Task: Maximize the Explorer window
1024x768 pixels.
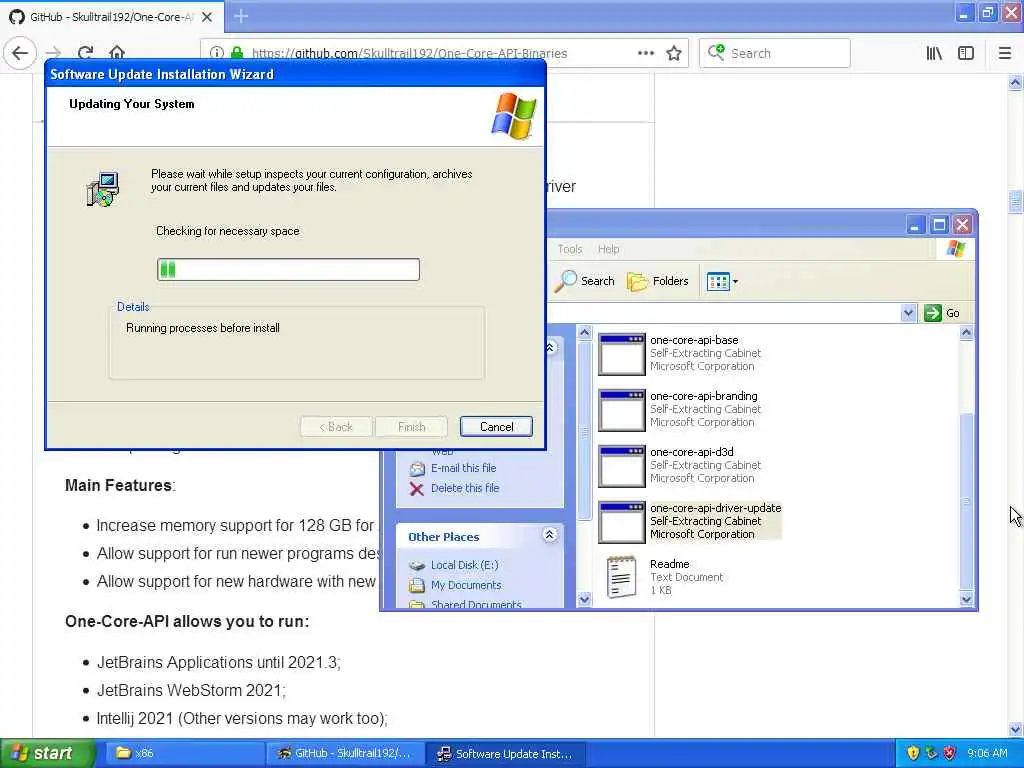Action: point(939,225)
